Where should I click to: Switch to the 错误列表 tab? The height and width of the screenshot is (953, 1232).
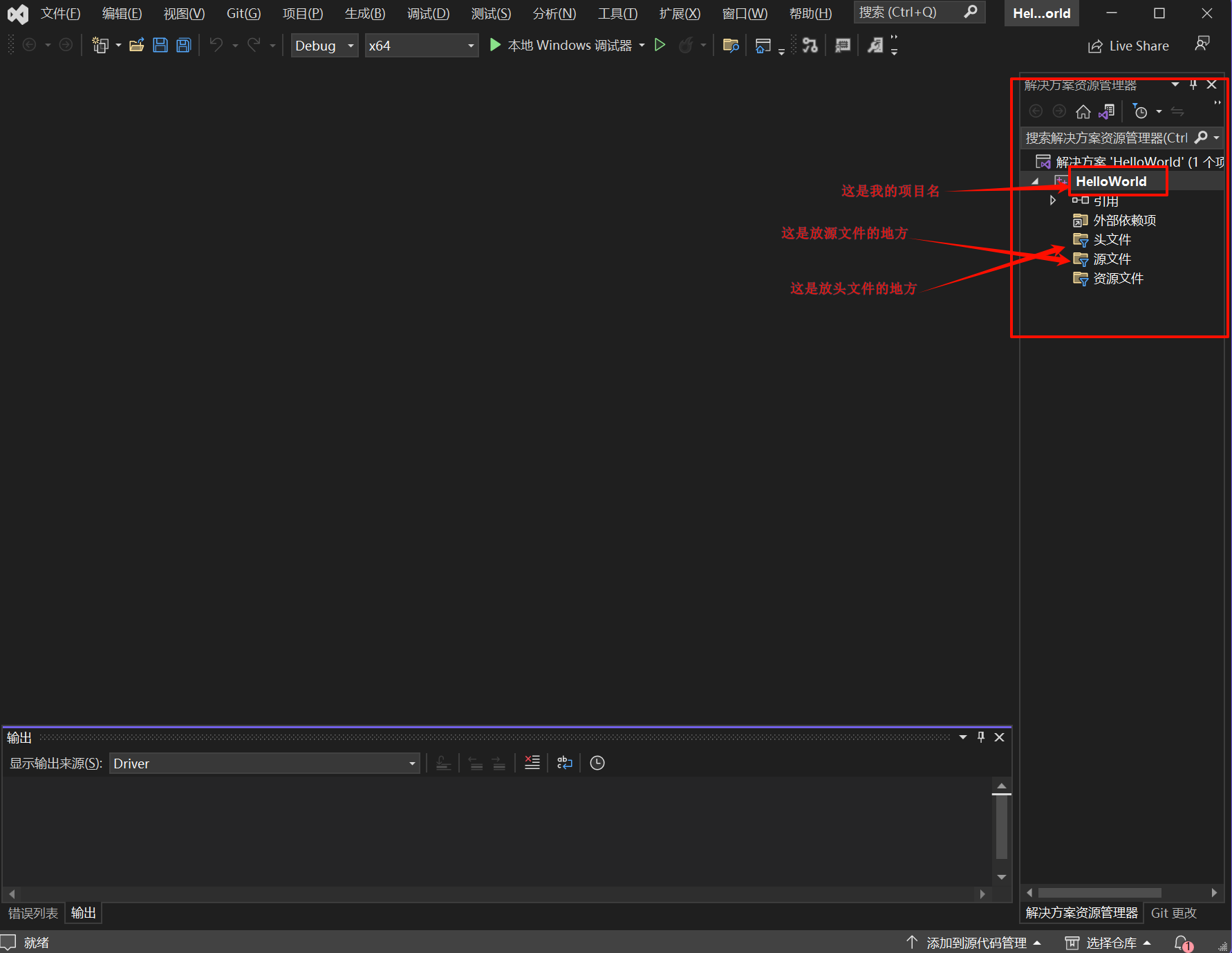pyautogui.click(x=33, y=913)
